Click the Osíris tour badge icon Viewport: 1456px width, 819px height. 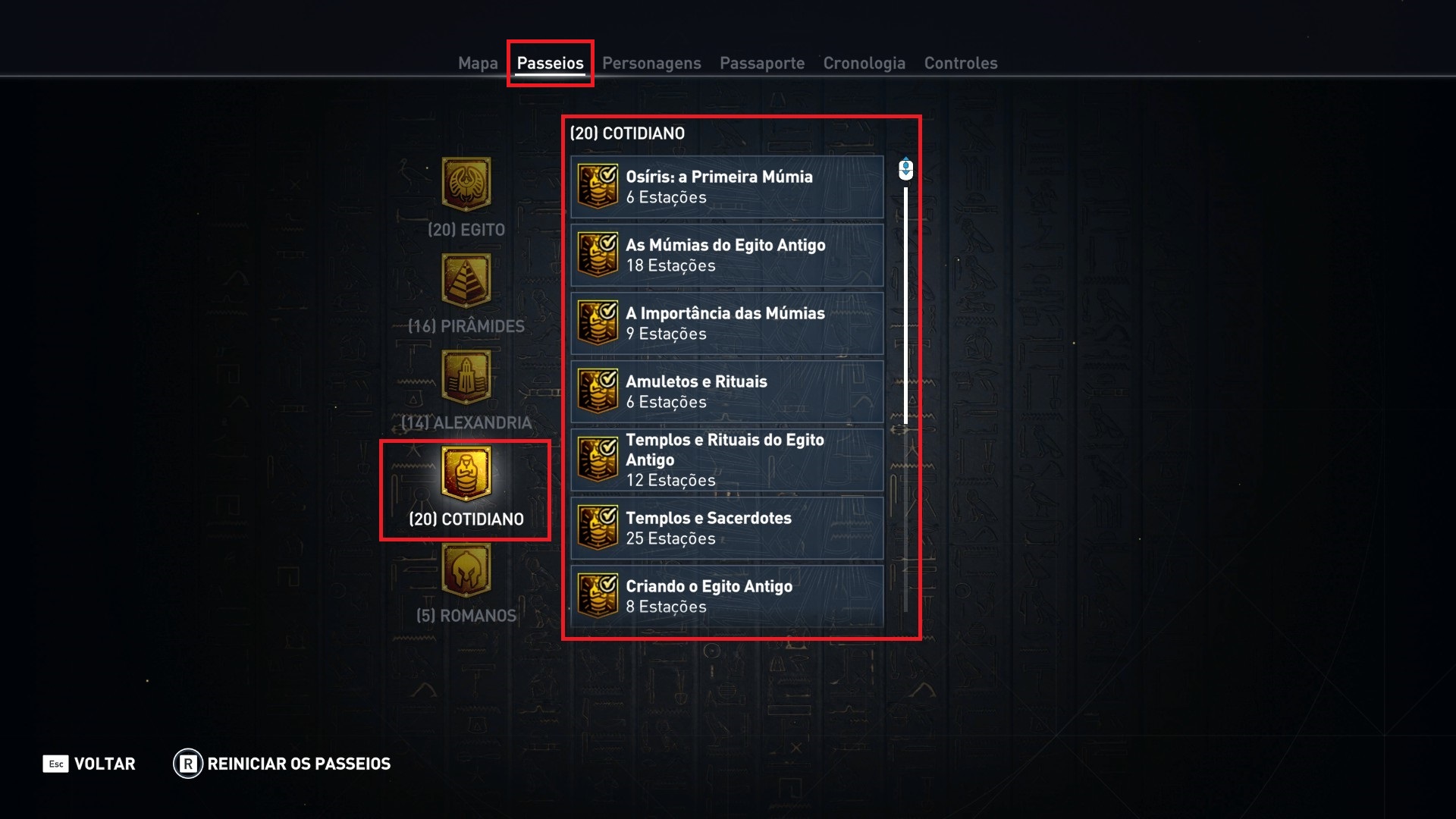pyautogui.click(x=598, y=187)
